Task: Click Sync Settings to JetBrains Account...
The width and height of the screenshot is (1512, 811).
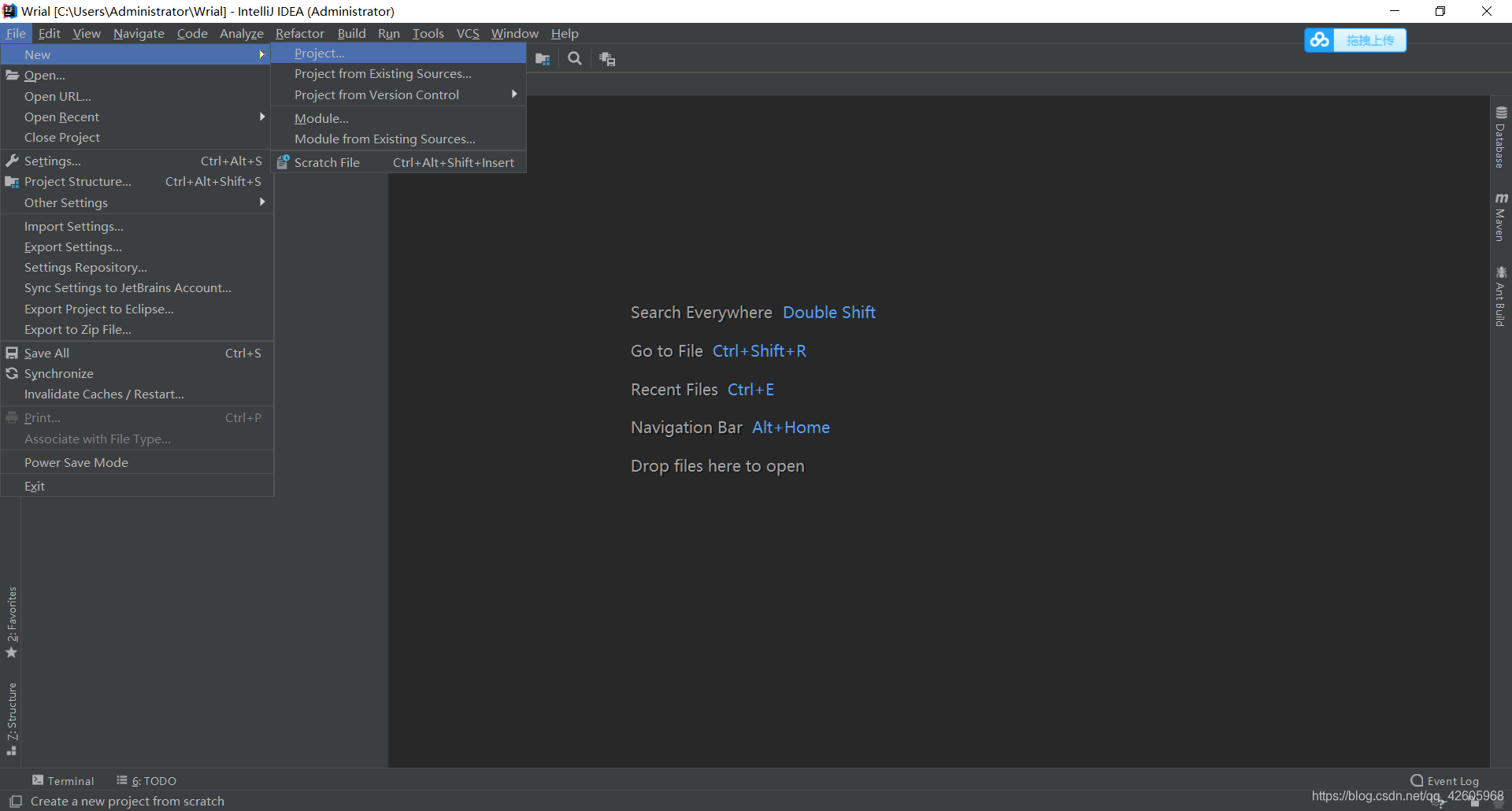Action: tap(137, 287)
